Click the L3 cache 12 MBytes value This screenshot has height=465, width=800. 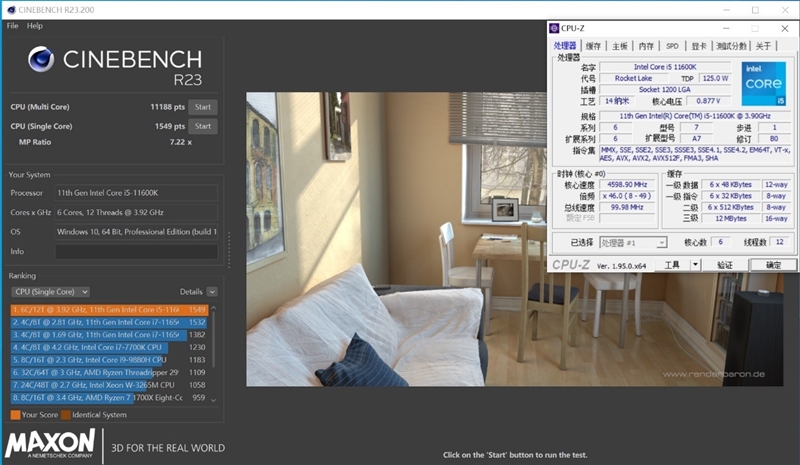click(731, 218)
